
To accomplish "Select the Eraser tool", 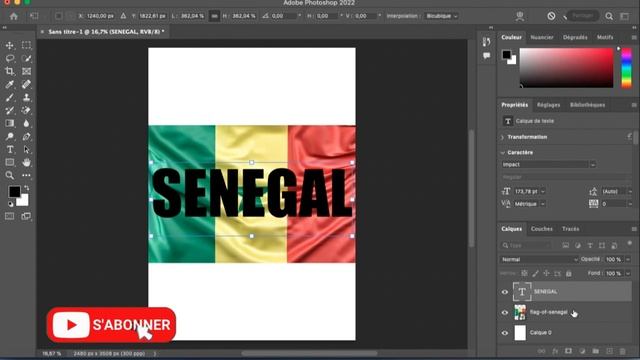I will (27, 110).
